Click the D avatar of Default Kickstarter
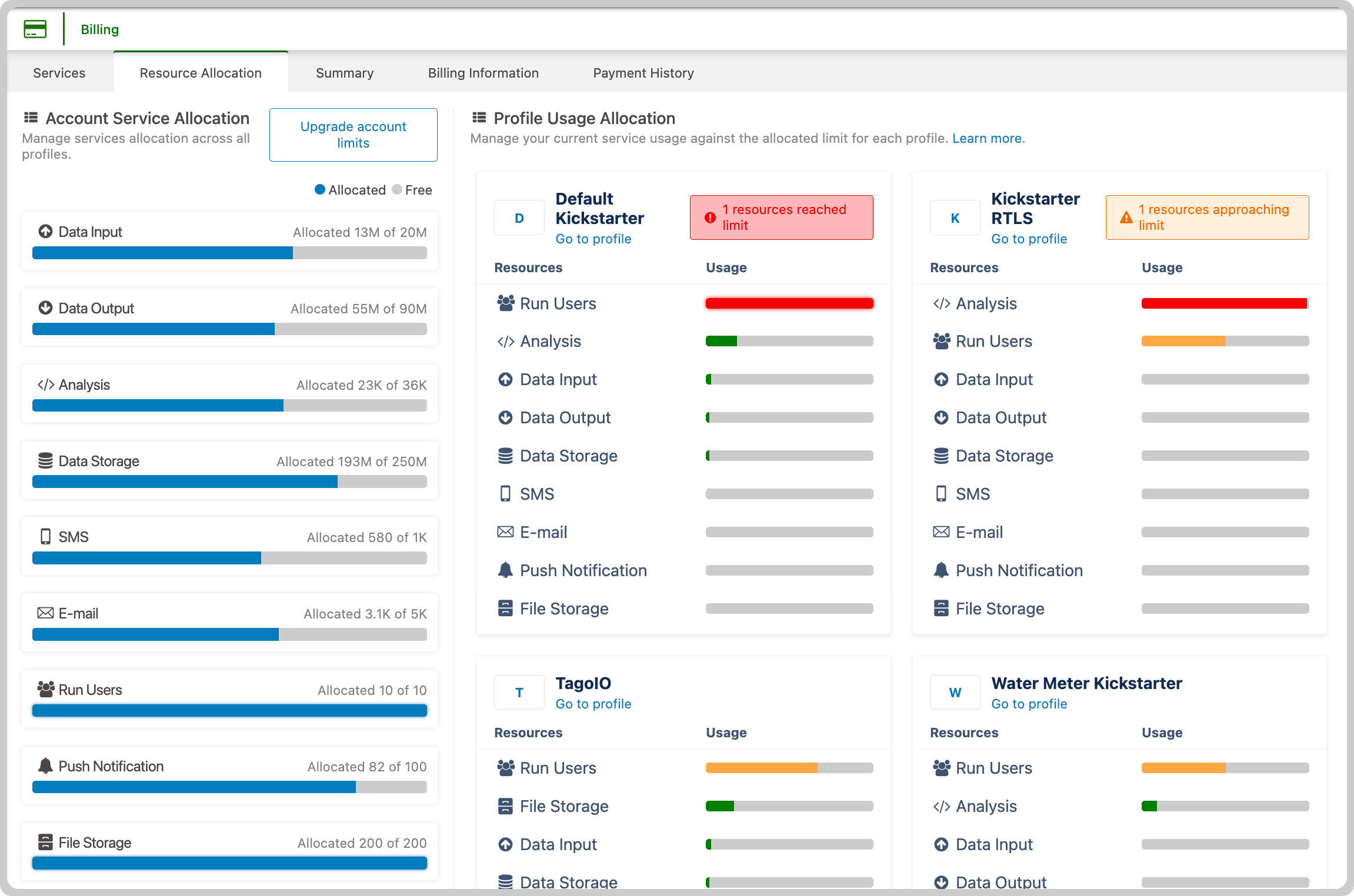 pos(519,218)
